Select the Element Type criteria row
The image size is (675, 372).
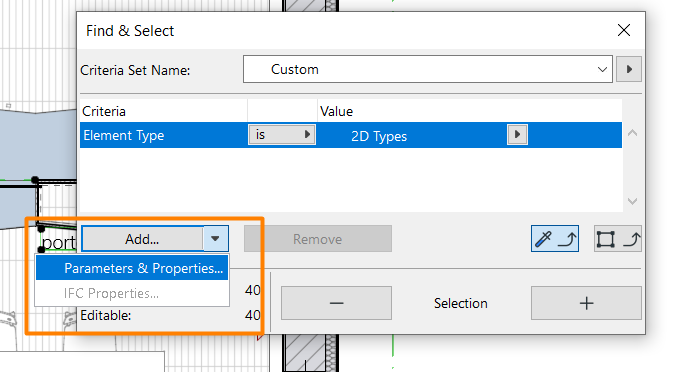point(351,135)
